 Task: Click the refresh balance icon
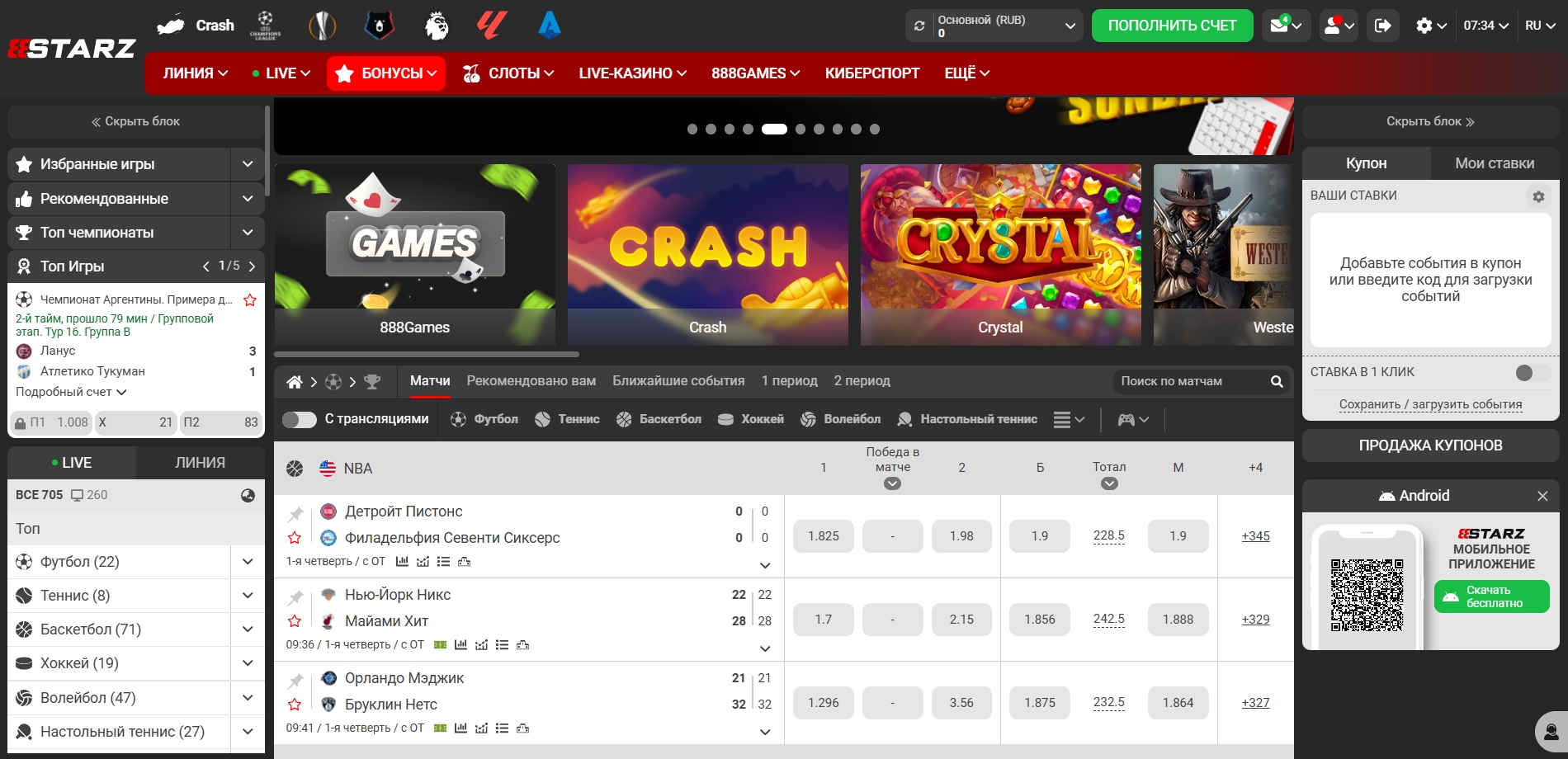pyautogui.click(x=919, y=26)
